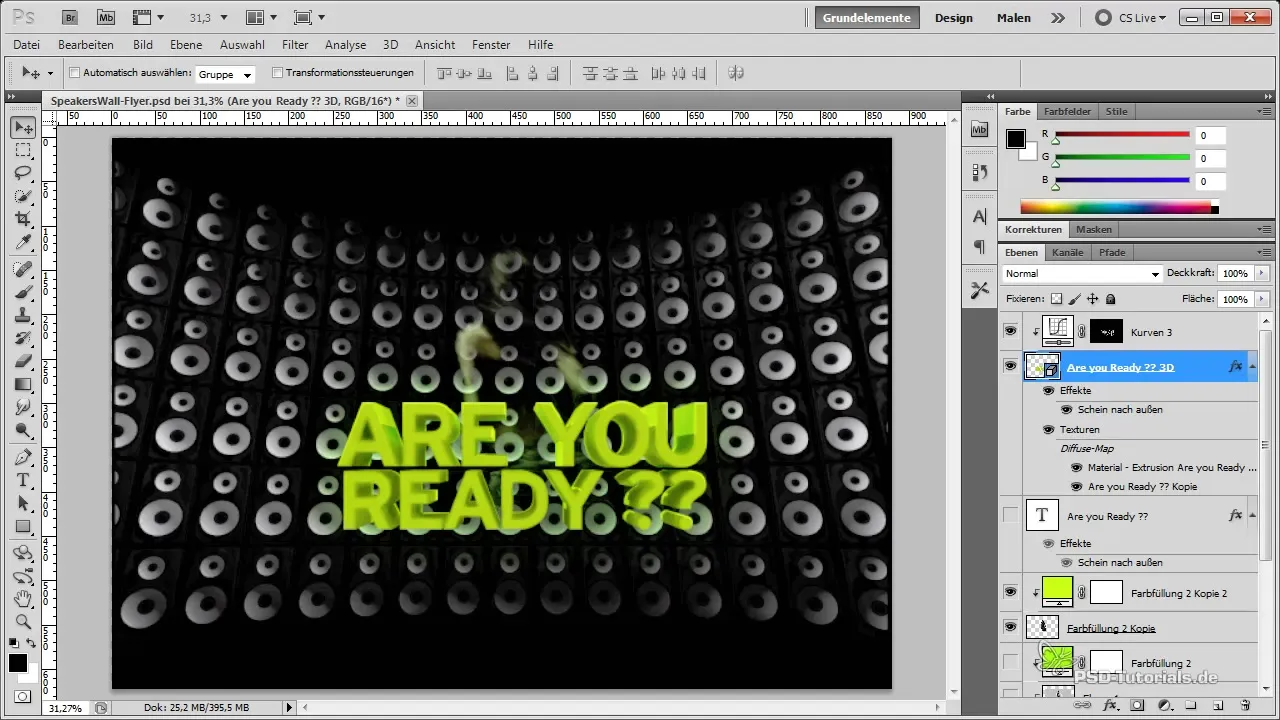Select the Quick Selection tool
Viewport: 1280px width, 720px height.
[x=23, y=196]
